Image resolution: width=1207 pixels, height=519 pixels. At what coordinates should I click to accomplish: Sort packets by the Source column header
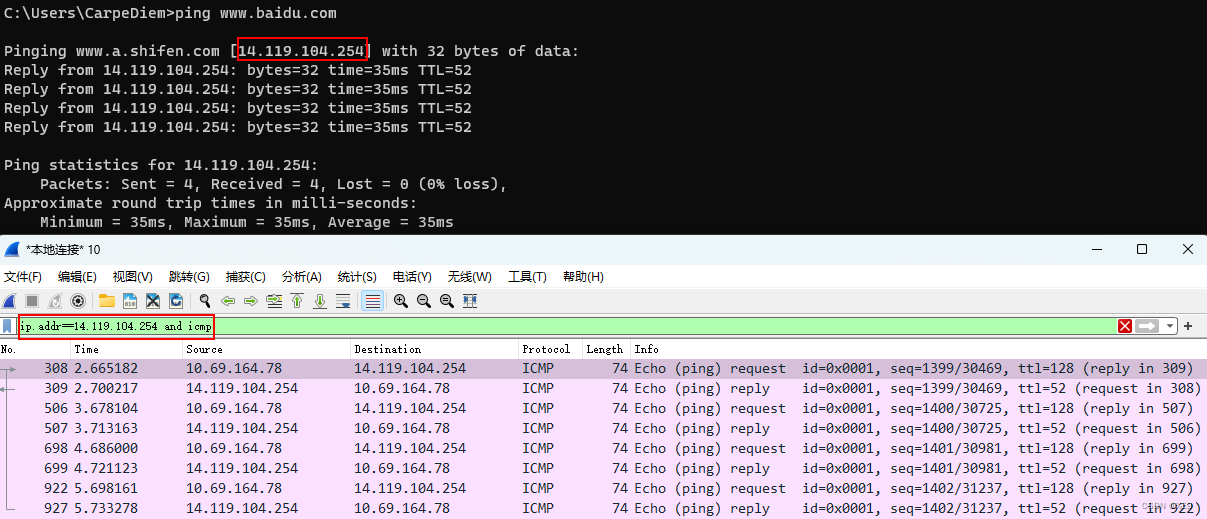(267, 349)
